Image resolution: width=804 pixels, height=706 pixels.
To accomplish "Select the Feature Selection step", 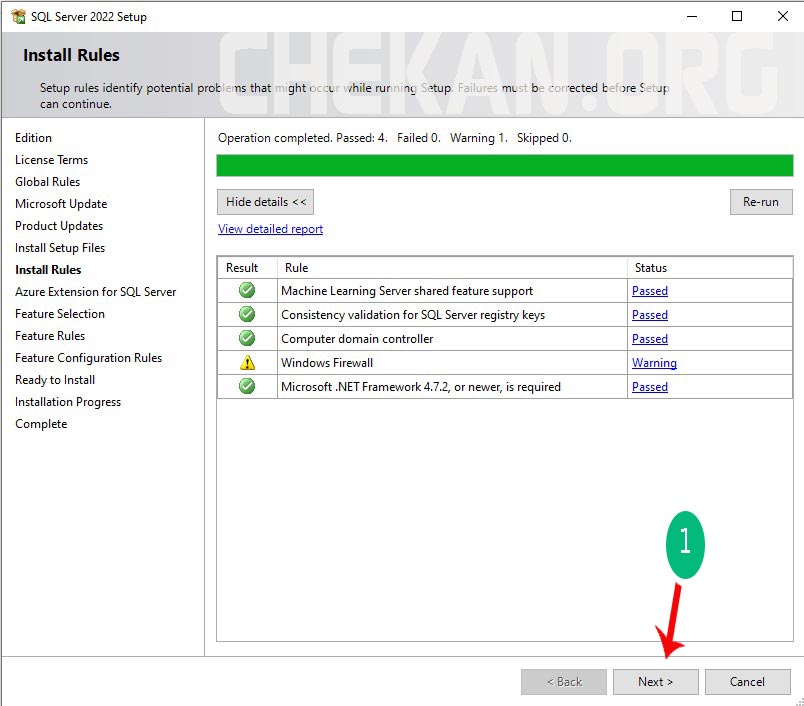I will (60, 314).
